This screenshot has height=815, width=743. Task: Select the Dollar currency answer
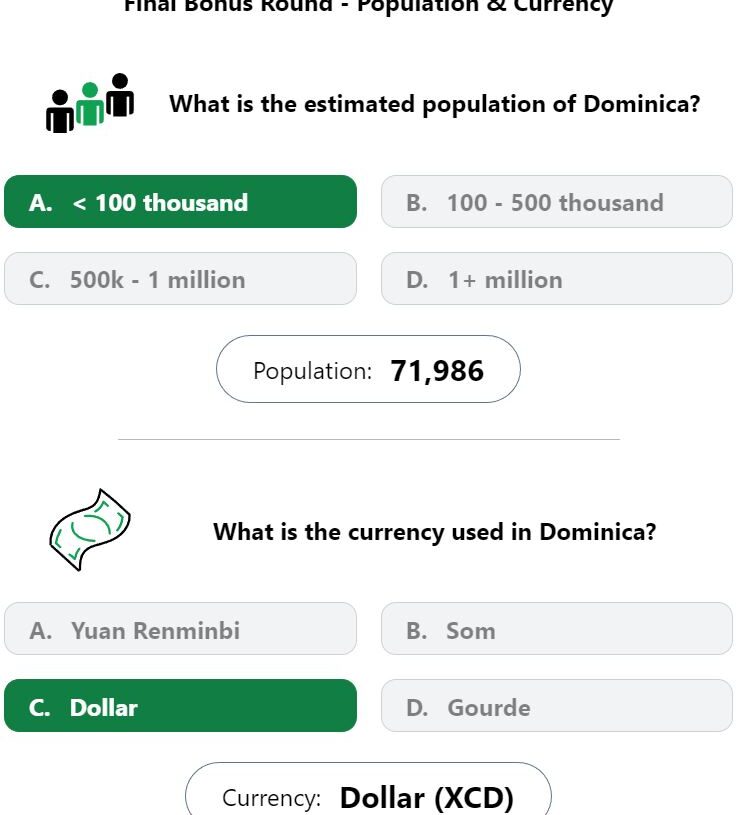click(x=180, y=705)
